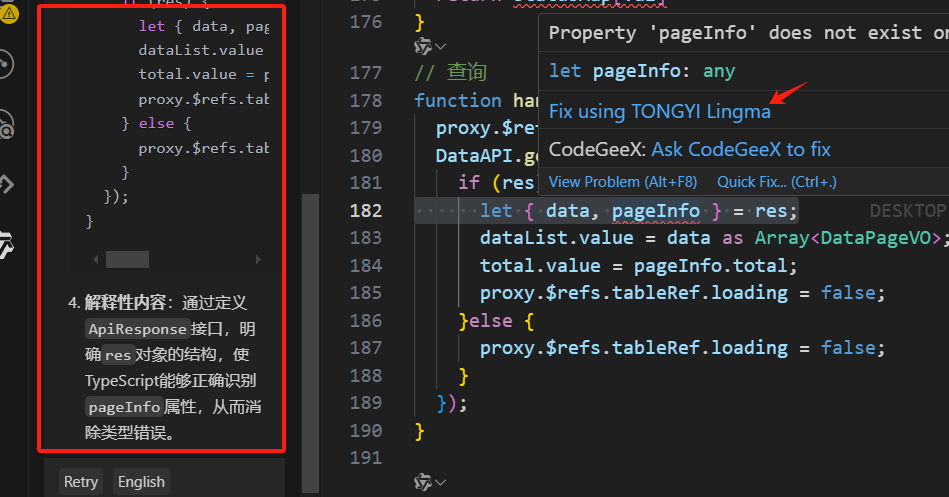Click the code snippet's left scroll arrow
Viewport: 949px width, 497px height.
(x=95, y=260)
